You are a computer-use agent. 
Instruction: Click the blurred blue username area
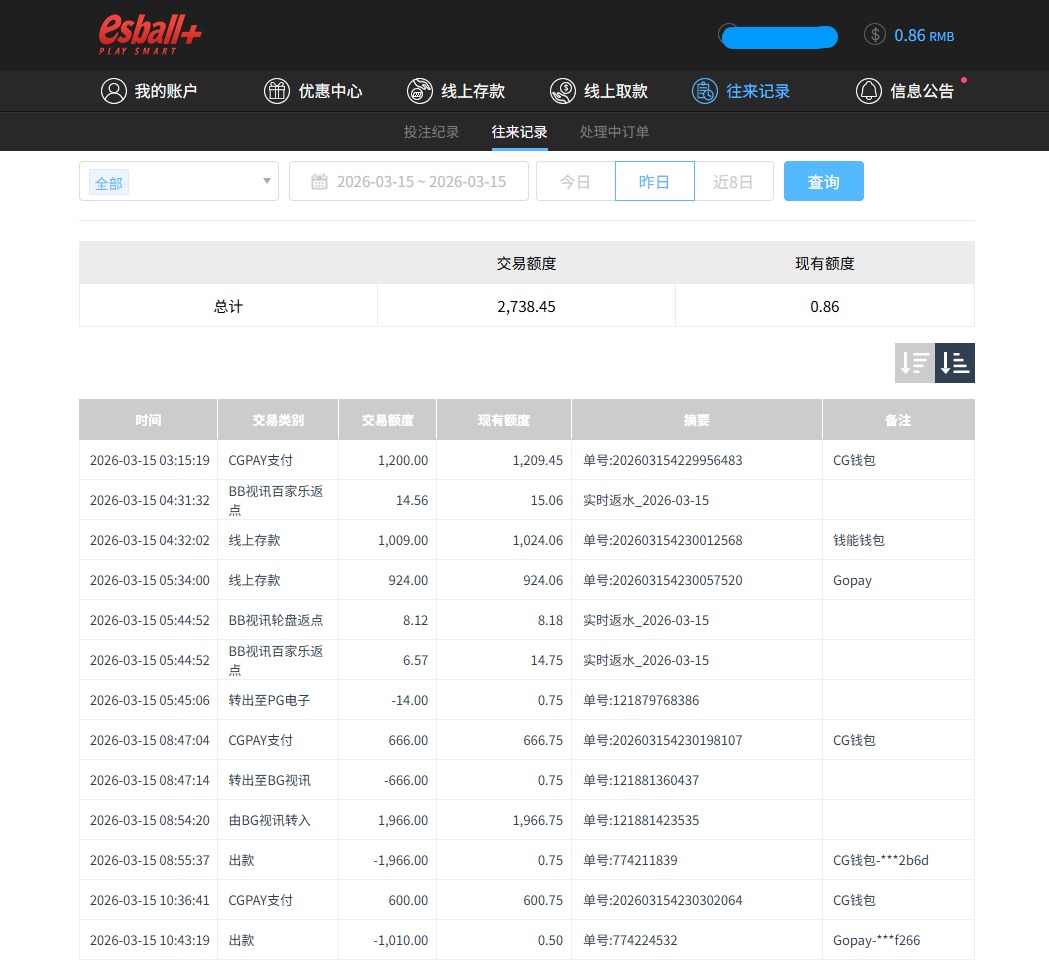[x=777, y=36]
